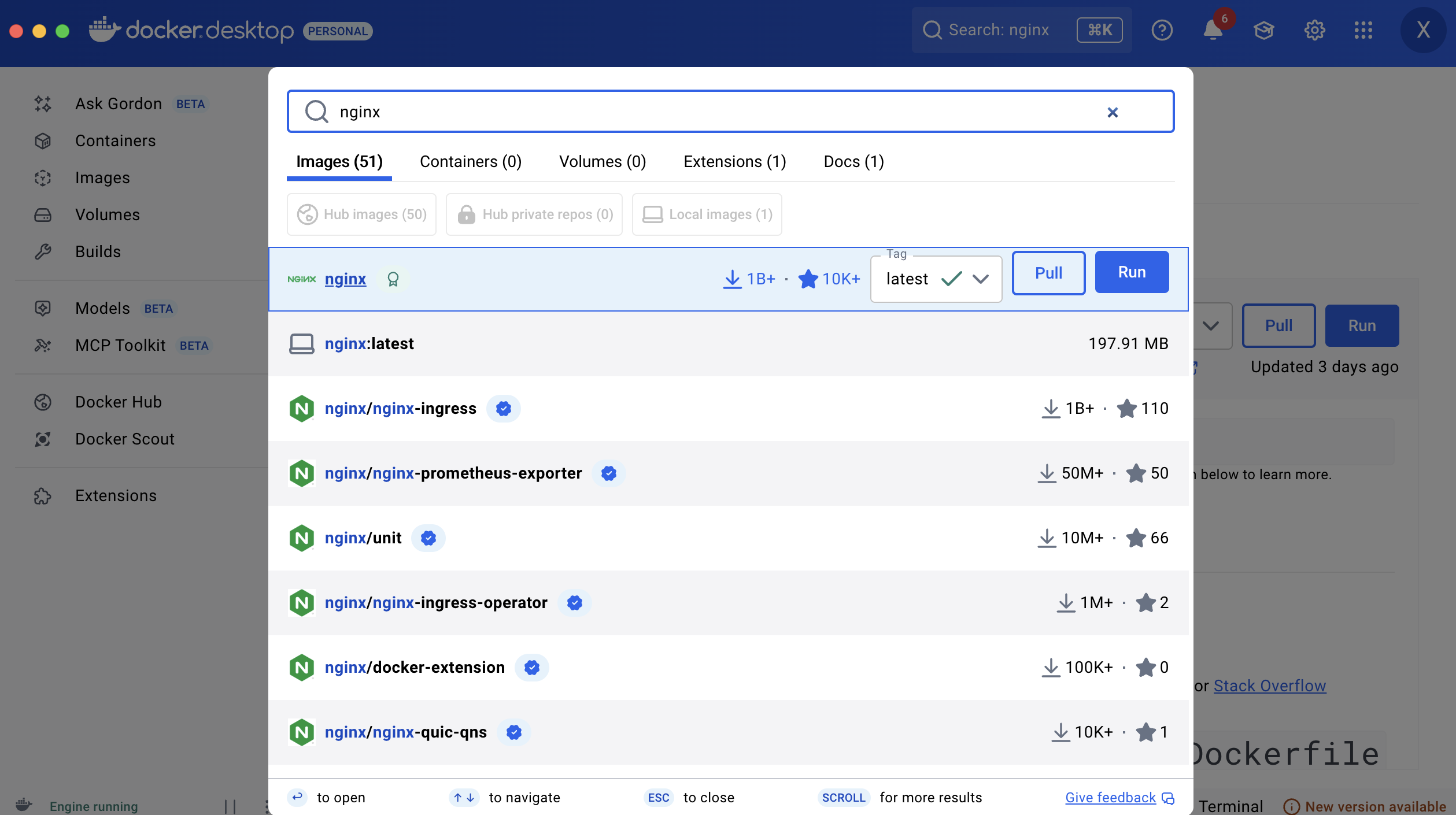Viewport: 1456px width, 815px height.
Task: Switch to the Images (51) tab
Action: (x=339, y=162)
